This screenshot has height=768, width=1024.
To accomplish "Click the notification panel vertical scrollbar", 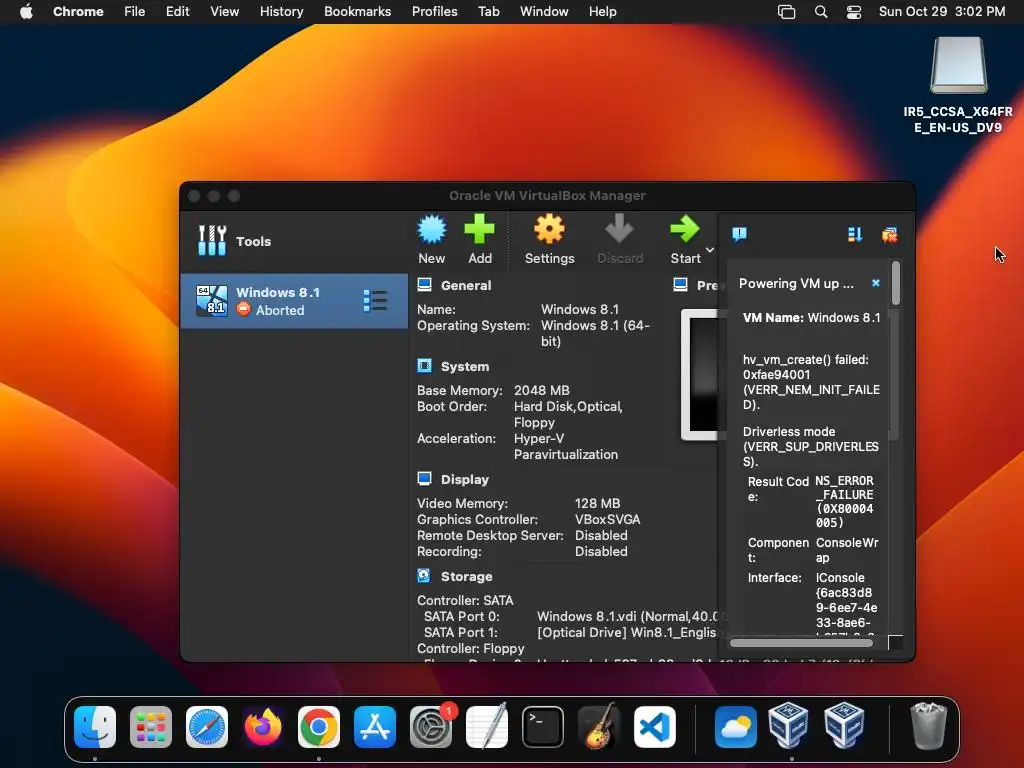I will [896, 283].
